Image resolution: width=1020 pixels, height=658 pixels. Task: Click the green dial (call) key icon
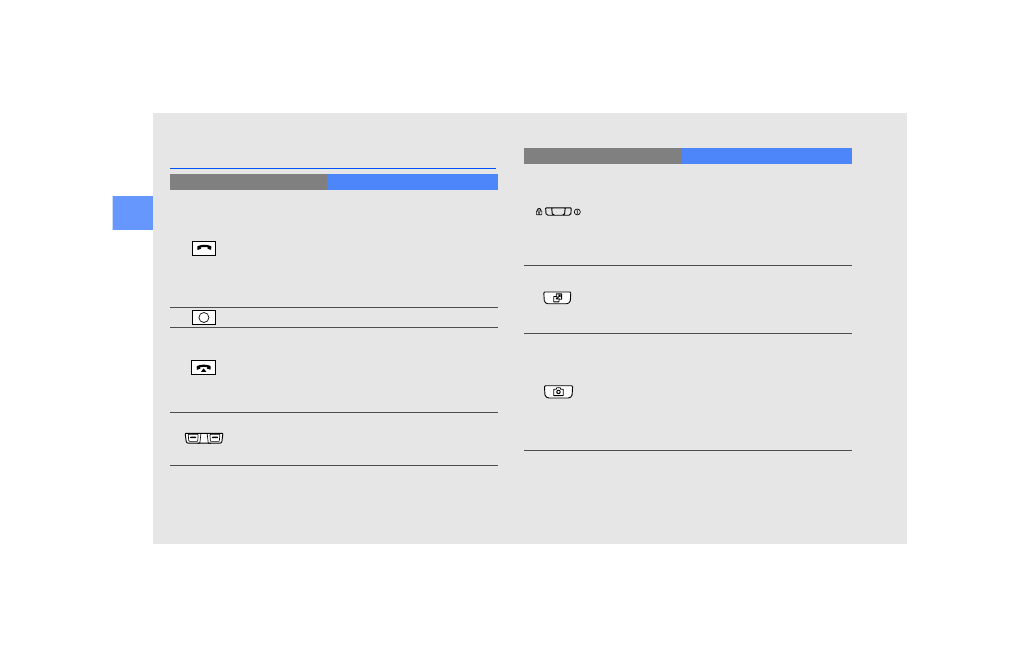tap(204, 248)
